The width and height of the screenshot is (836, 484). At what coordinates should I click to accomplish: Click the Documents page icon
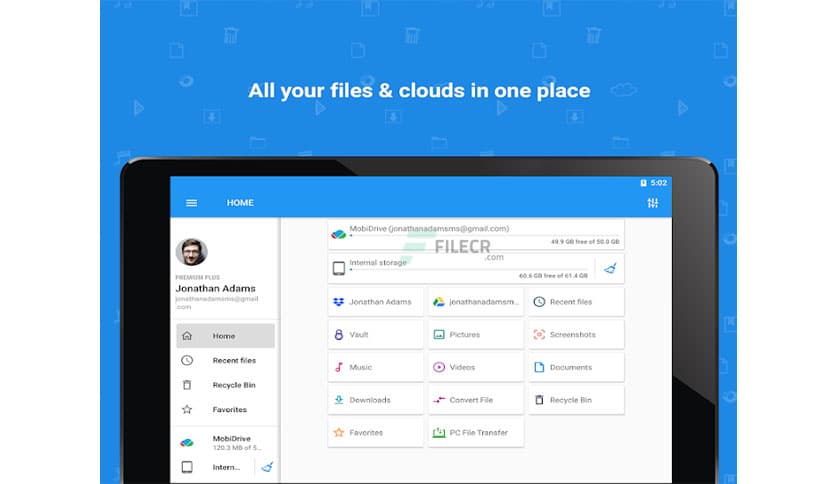pyautogui.click(x=539, y=367)
